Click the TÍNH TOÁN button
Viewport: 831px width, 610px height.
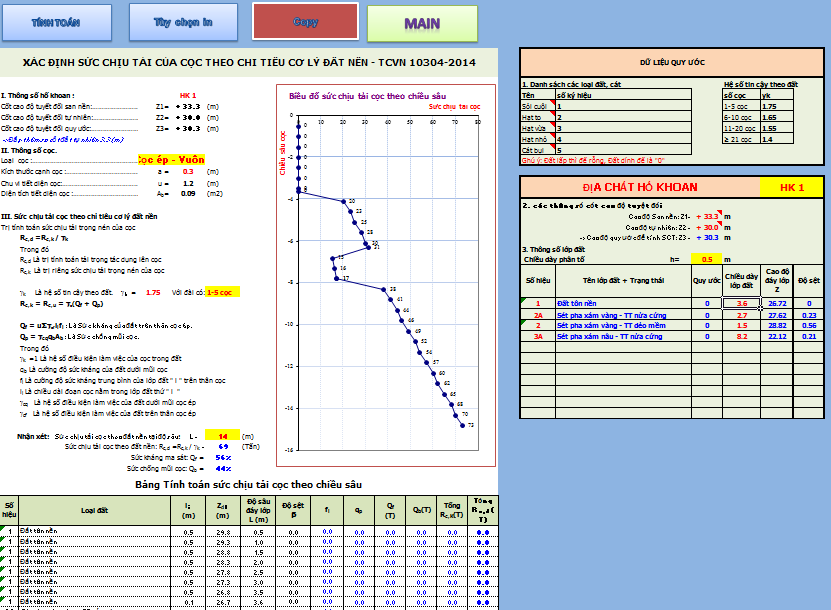coord(57,22)
